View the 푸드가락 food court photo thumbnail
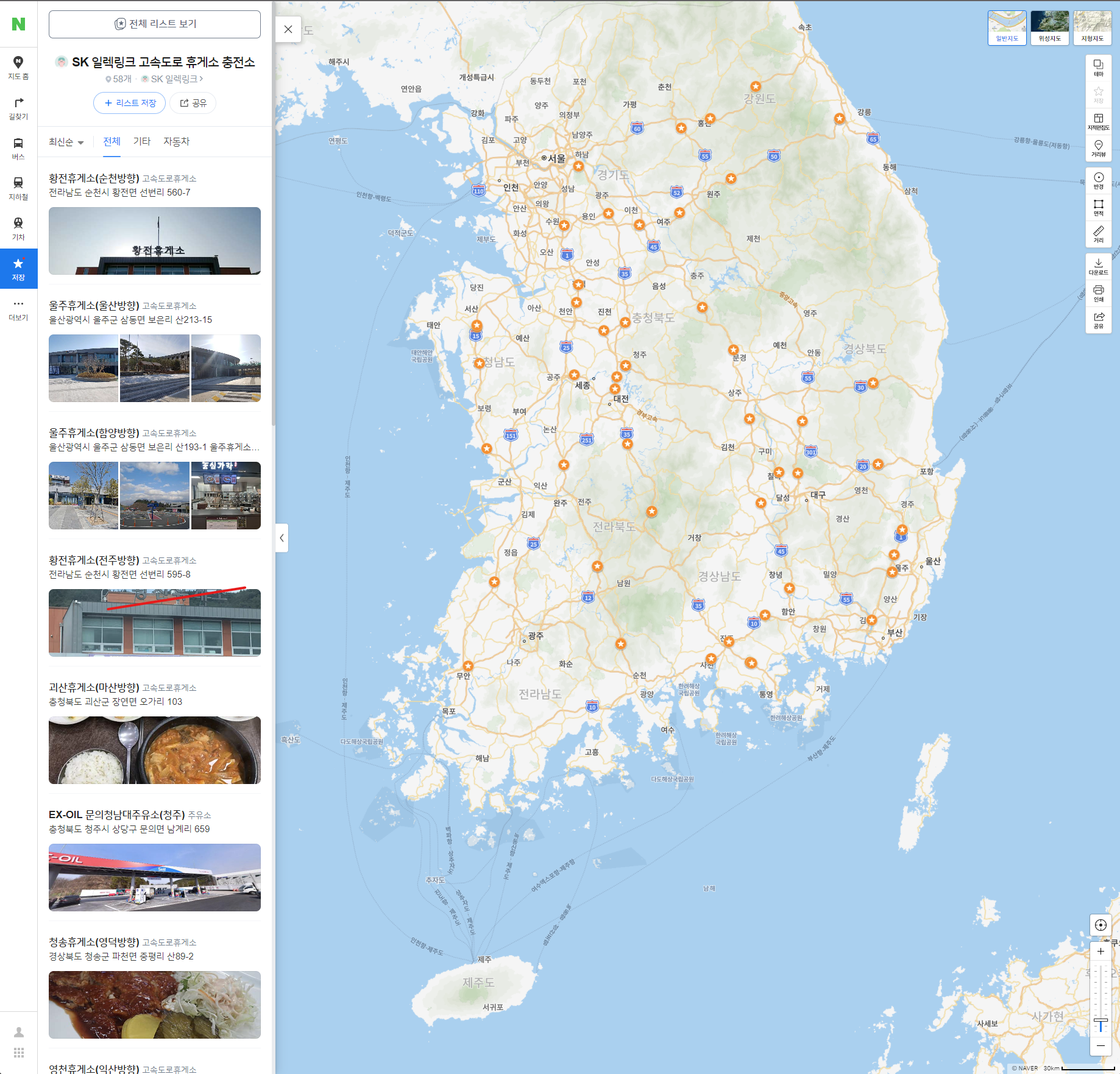Screen dimensions: 1120x1074 click(226, 495)
